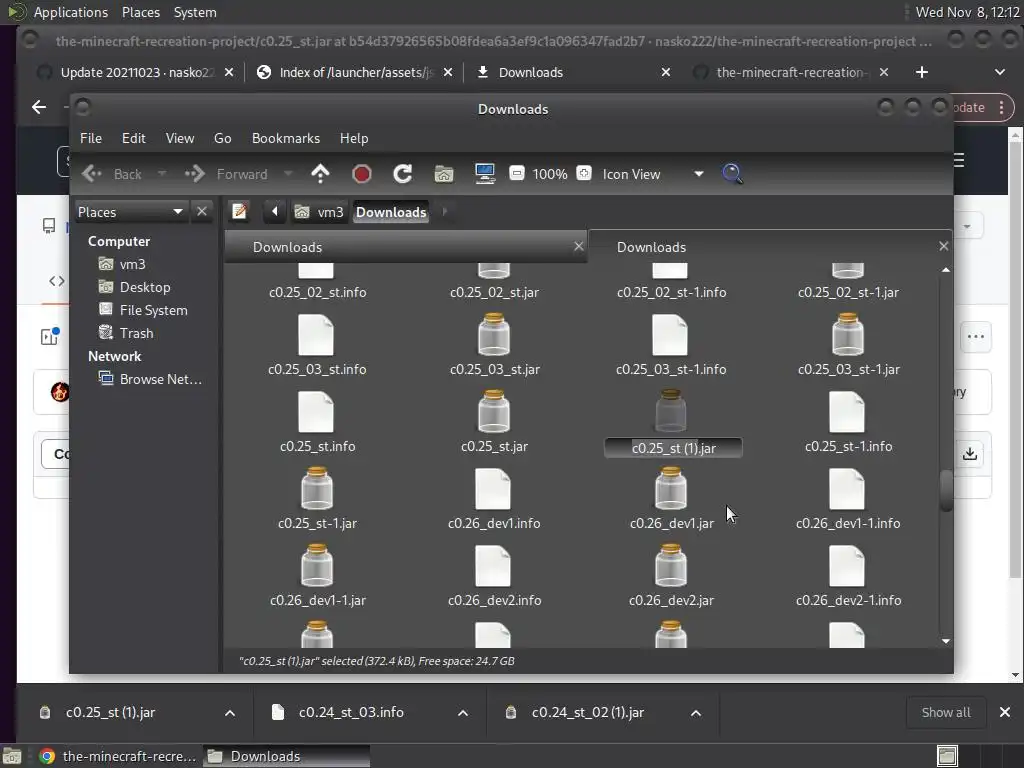Screen dimensions: 1024x768
Task: Open new Chrome tab plus button
Action: pyautogui.click(x=921, y=72)
